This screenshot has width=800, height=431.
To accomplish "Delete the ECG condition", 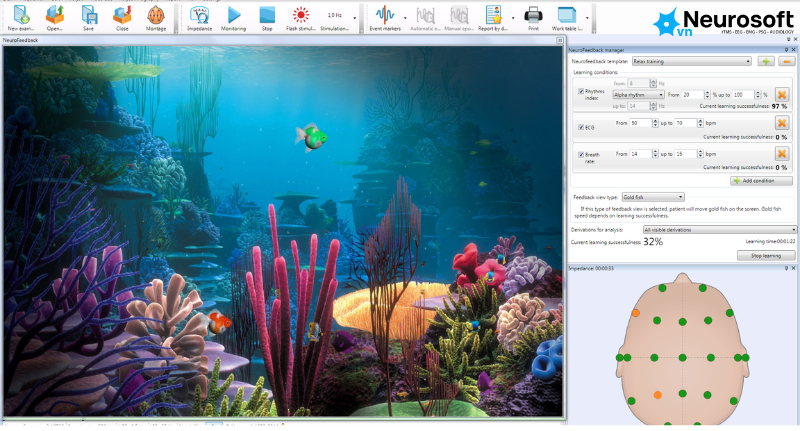I will [782, 123].
